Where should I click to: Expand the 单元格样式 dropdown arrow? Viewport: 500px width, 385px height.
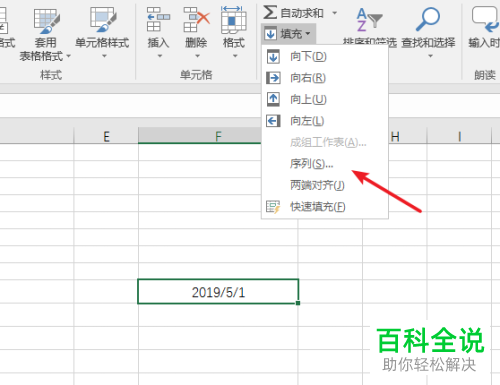coord(104,56)
